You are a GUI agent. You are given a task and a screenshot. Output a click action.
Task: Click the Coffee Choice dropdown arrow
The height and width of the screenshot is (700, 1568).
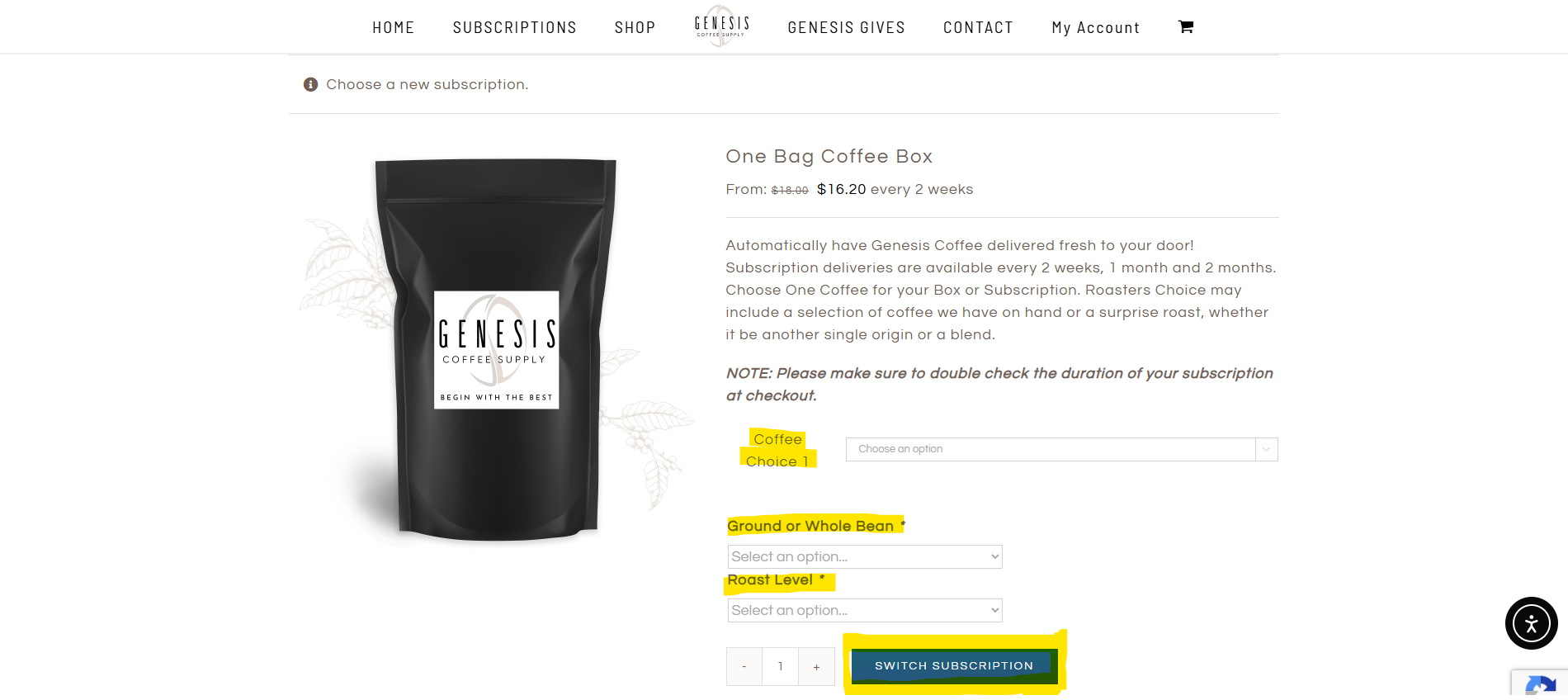click(x=1267, y=449)
